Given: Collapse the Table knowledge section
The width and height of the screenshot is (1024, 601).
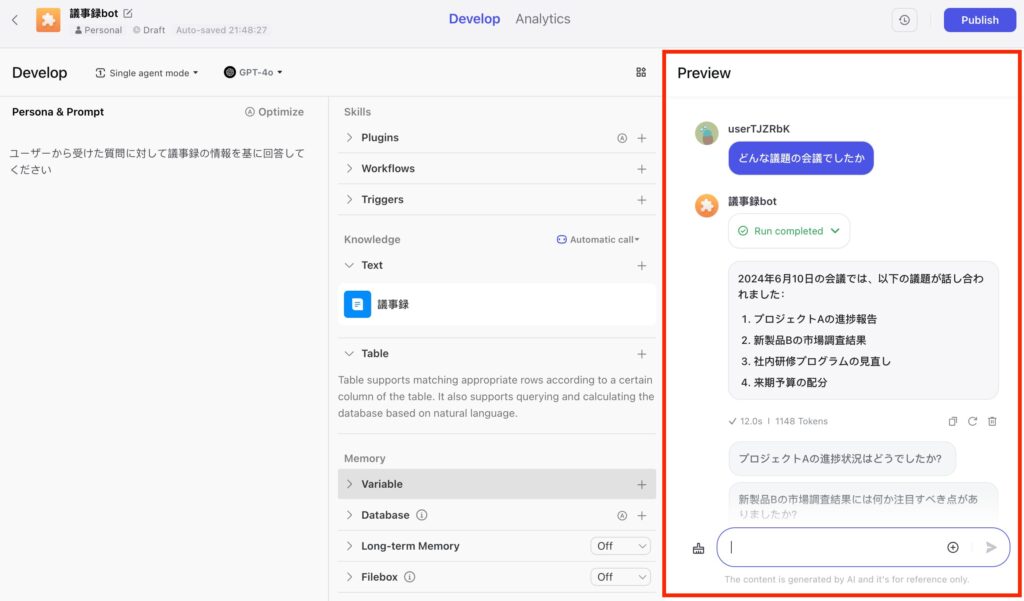Looking at the screenshot, I should click(x=349, y=353).
